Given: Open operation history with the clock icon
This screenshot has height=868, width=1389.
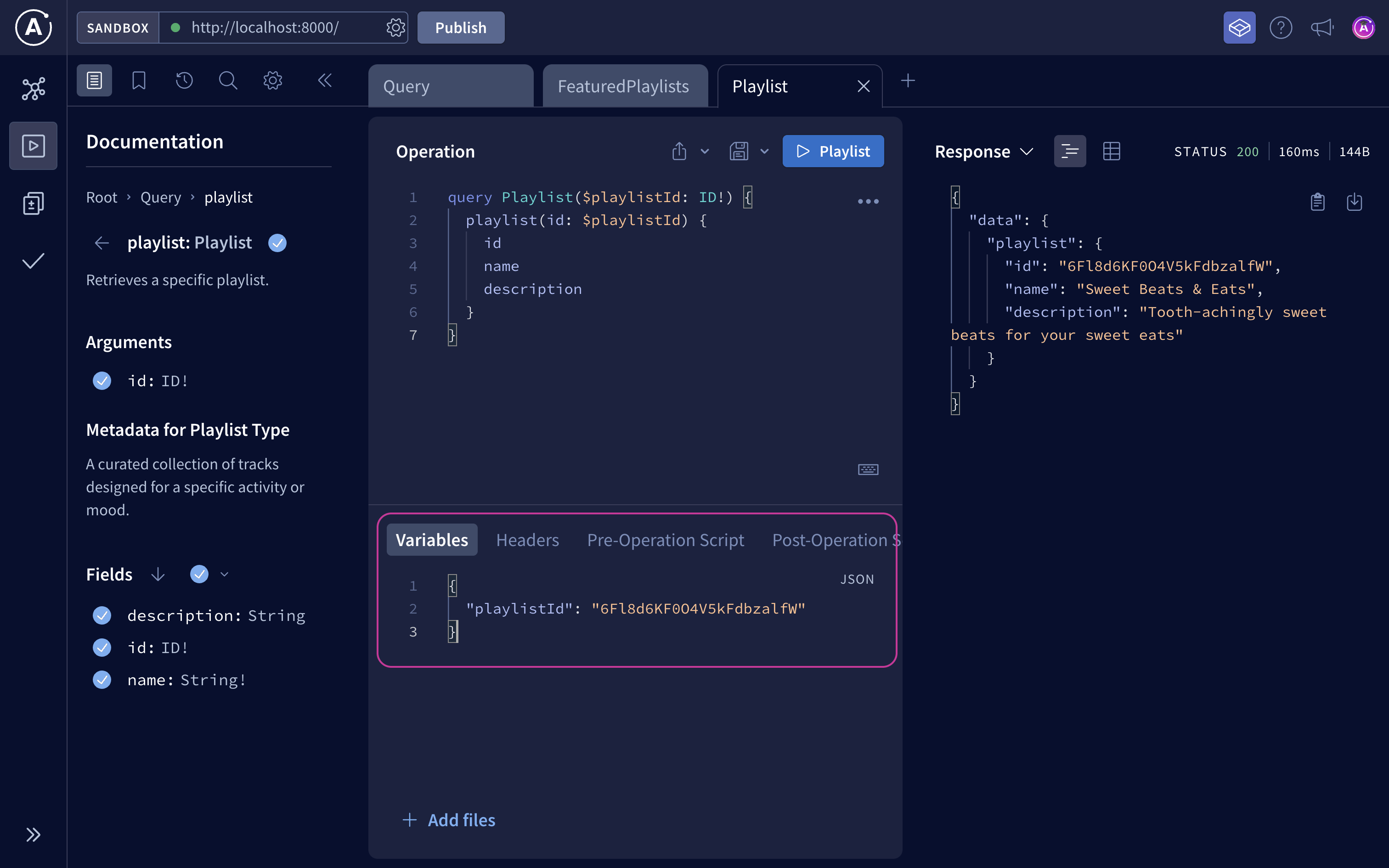Looking at the screenshot, I should pos(184,80).
